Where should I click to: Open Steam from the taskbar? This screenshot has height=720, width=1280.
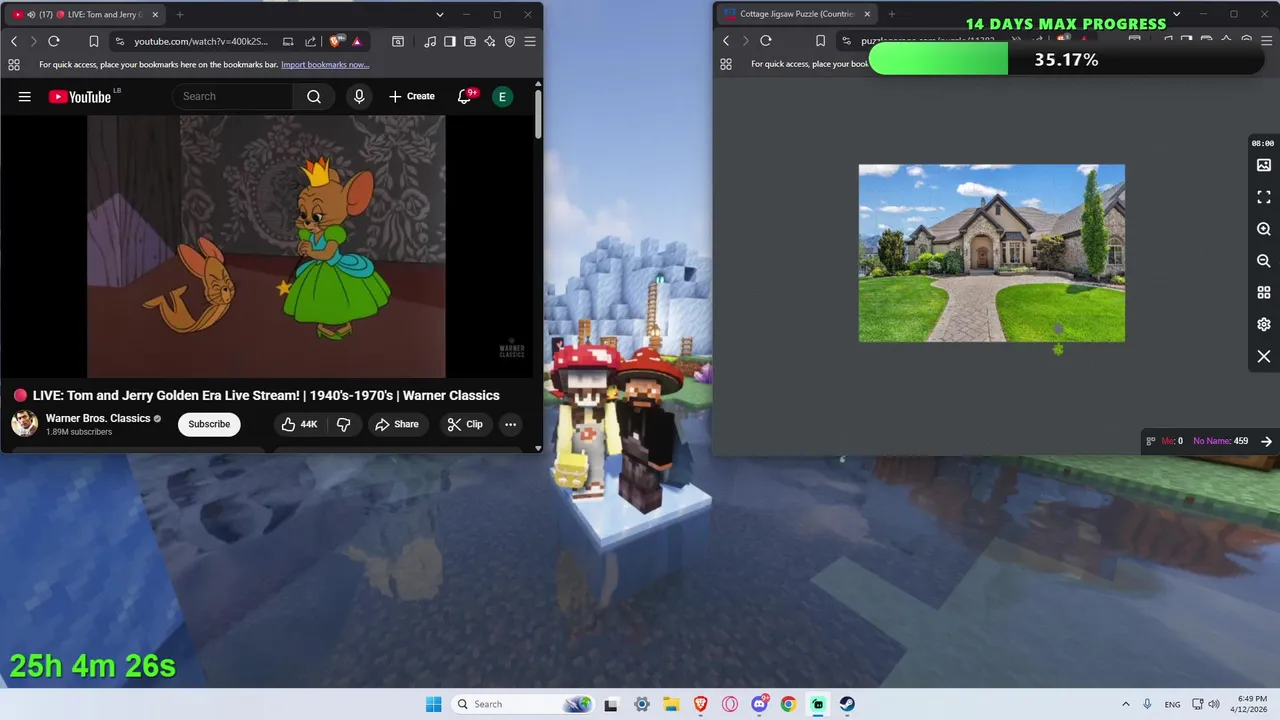coord(847,704)
